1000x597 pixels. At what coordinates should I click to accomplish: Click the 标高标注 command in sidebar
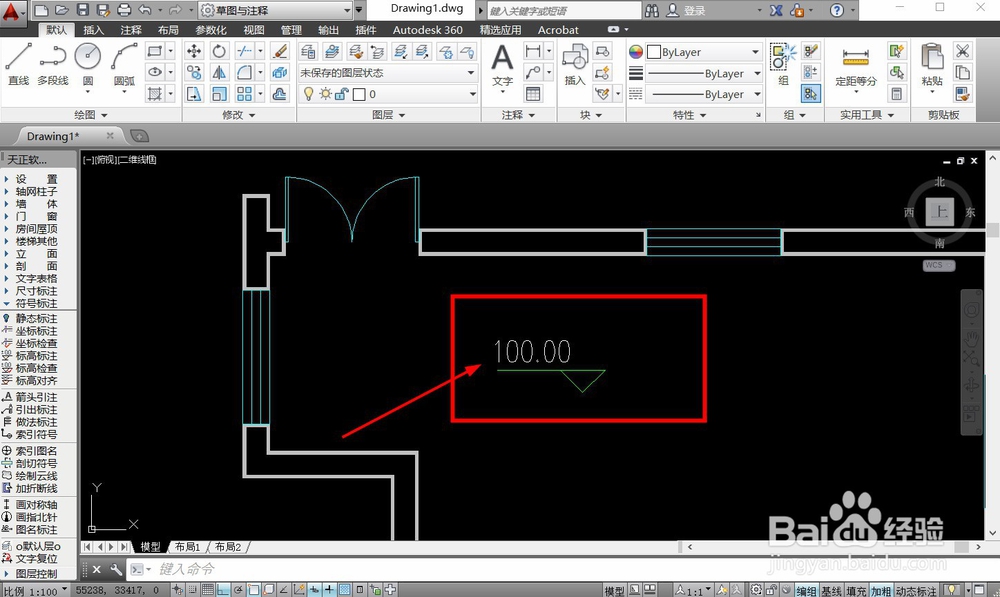tap(30, 356)
